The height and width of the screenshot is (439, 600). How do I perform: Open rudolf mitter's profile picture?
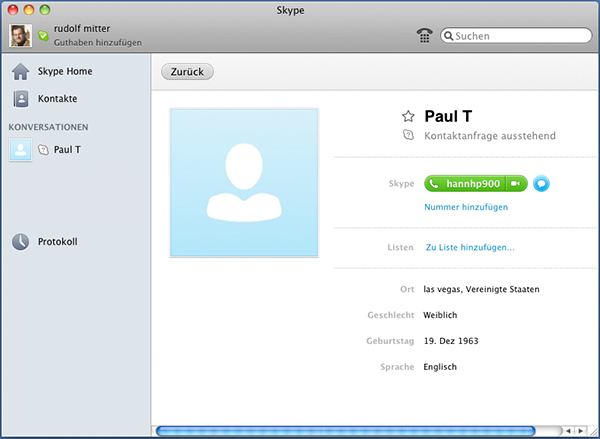(x=21, y=36)
